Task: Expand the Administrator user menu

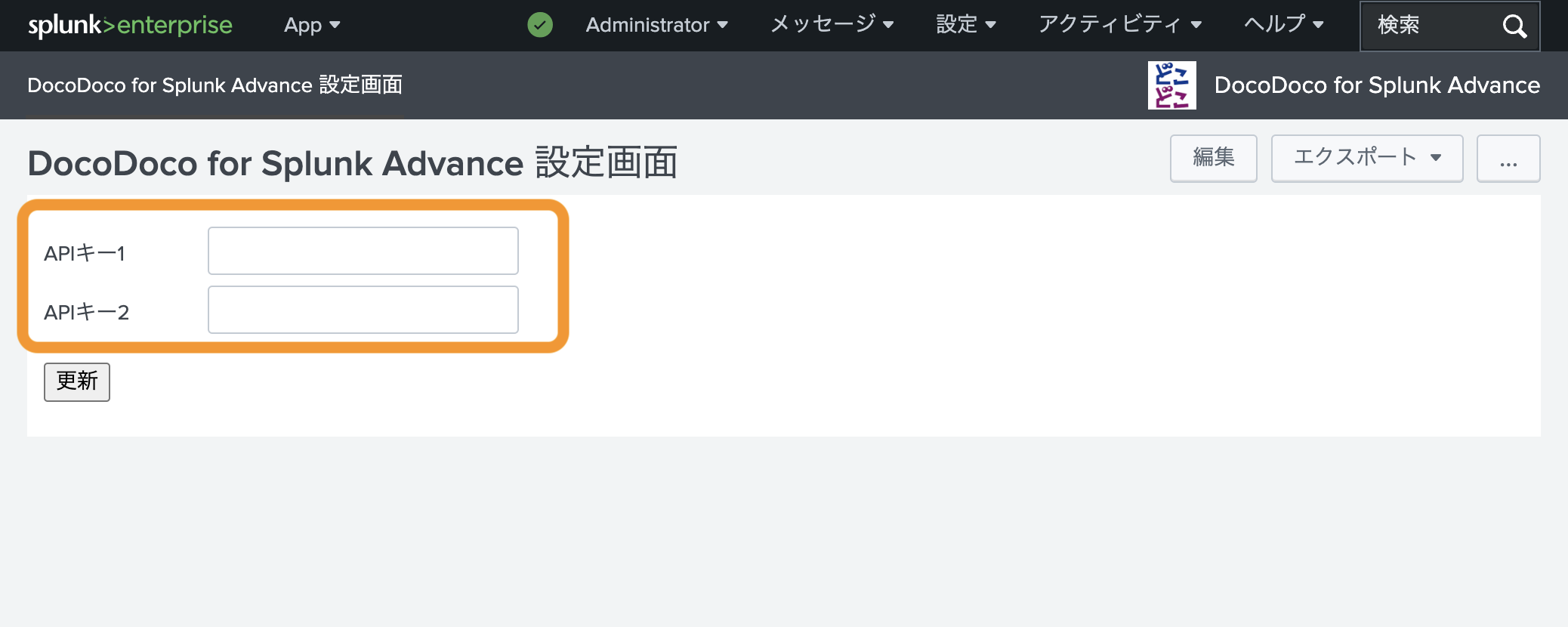Action: [656, 26]
